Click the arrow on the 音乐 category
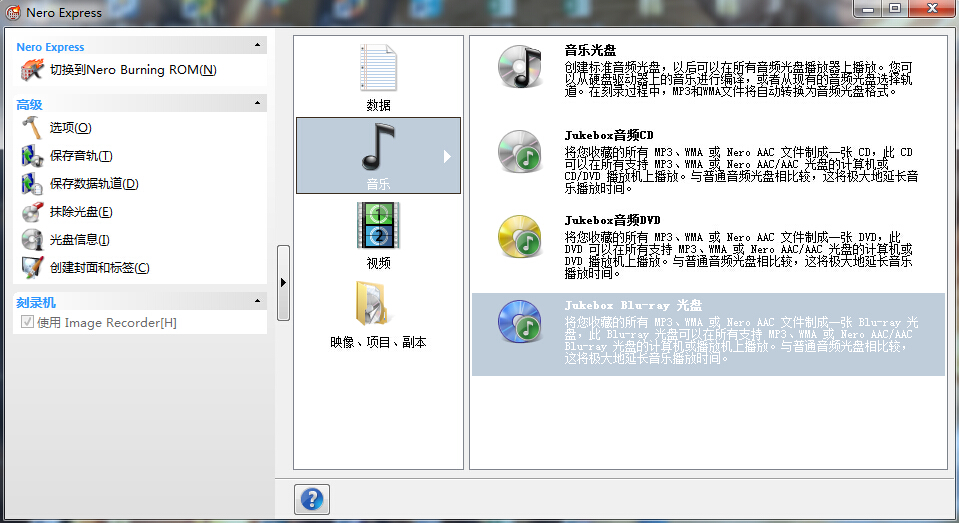The image size is (959, 523). tap(447, 157)
